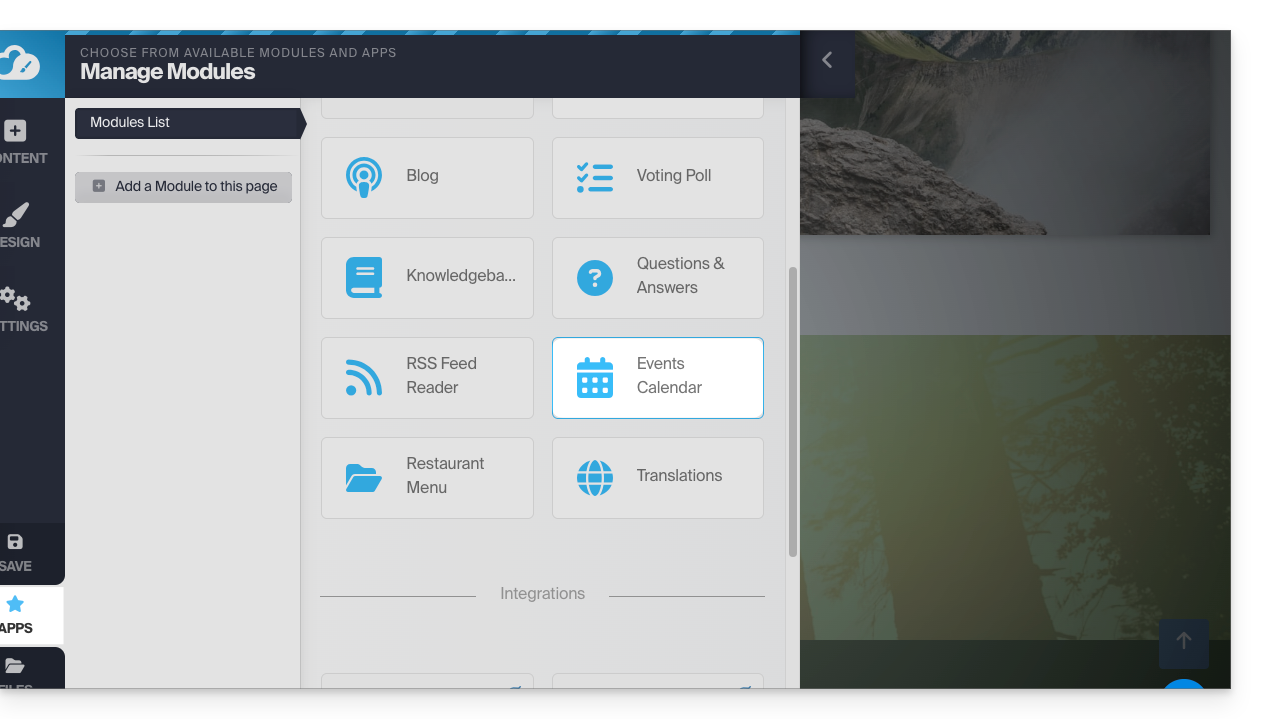
Task: Open the Files folder in the sidebar
Action: [18, 670]
